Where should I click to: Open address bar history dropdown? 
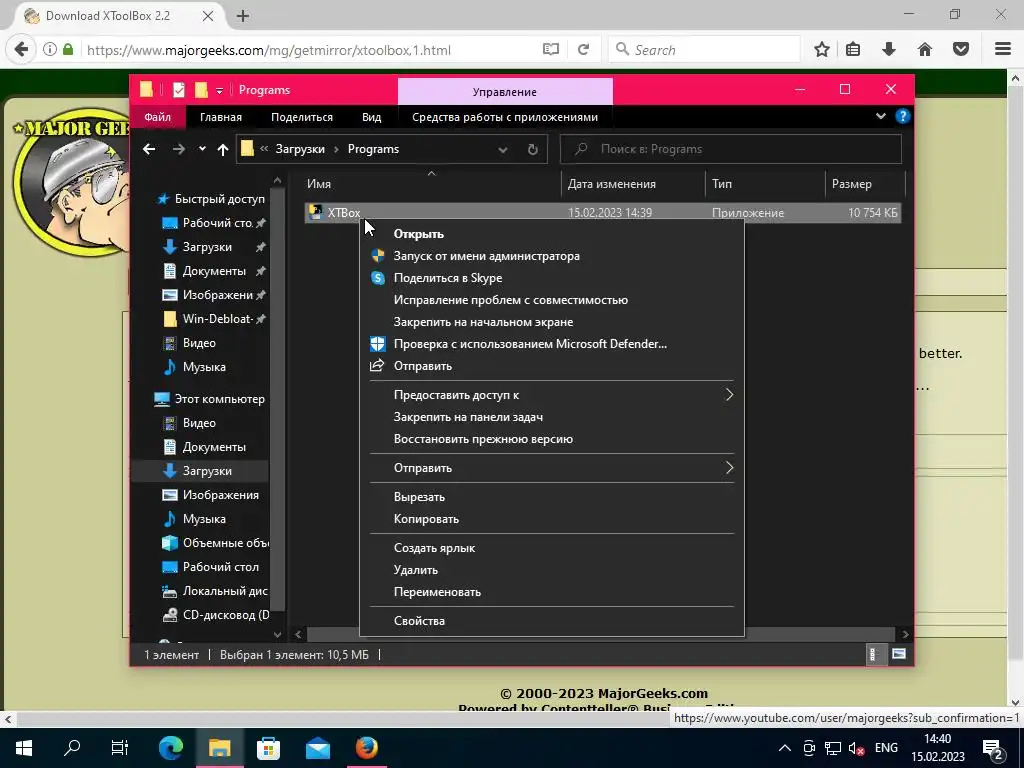[503, 150]
